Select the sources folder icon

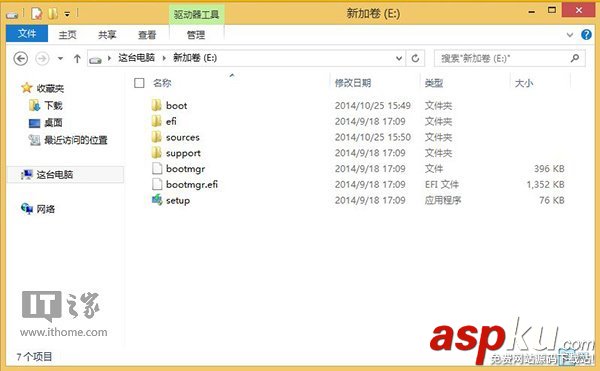pyautogui.click(x=157, y=137)
